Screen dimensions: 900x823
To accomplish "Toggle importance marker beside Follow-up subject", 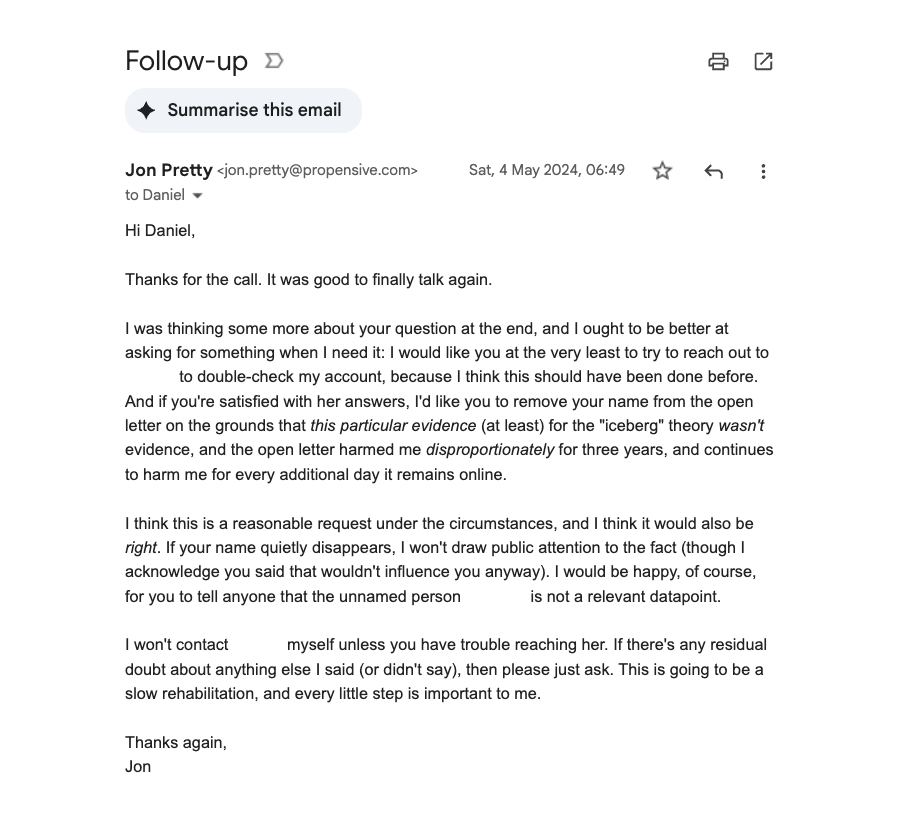I will 274,61.
